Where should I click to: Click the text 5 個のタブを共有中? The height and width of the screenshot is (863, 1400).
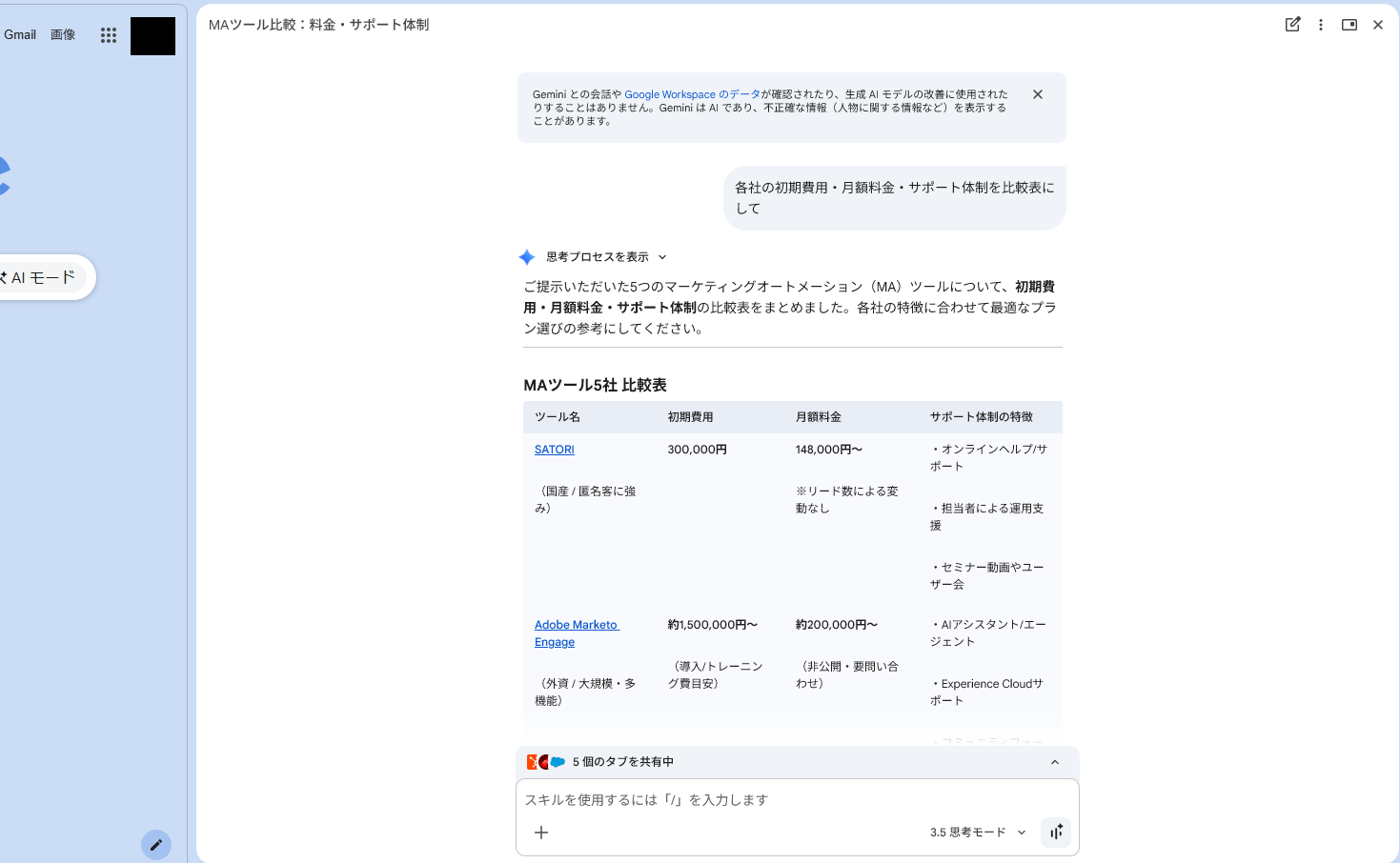pos(623,762)
